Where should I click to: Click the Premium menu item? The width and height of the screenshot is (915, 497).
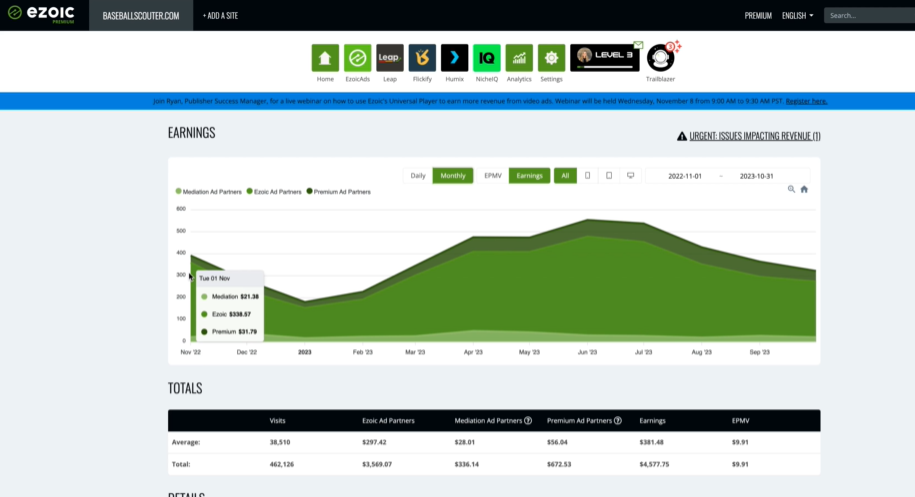pos(758,16)
